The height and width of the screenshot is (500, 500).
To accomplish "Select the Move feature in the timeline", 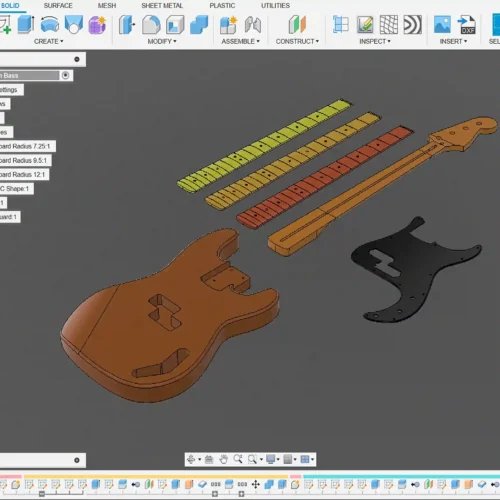I will (256, 484).
